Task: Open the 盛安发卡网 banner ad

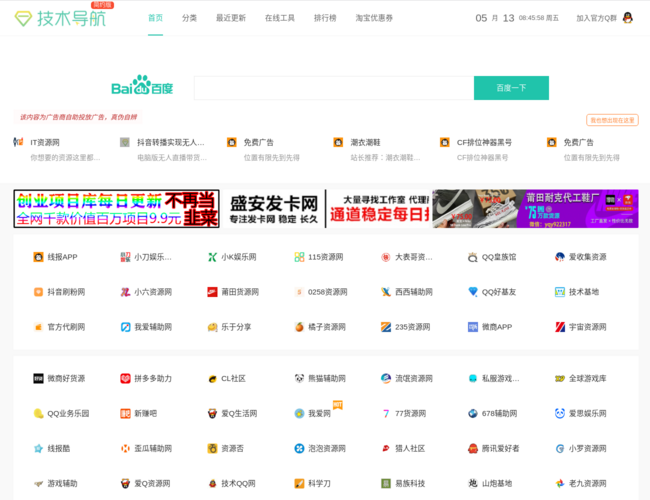Action: (274, 209)
